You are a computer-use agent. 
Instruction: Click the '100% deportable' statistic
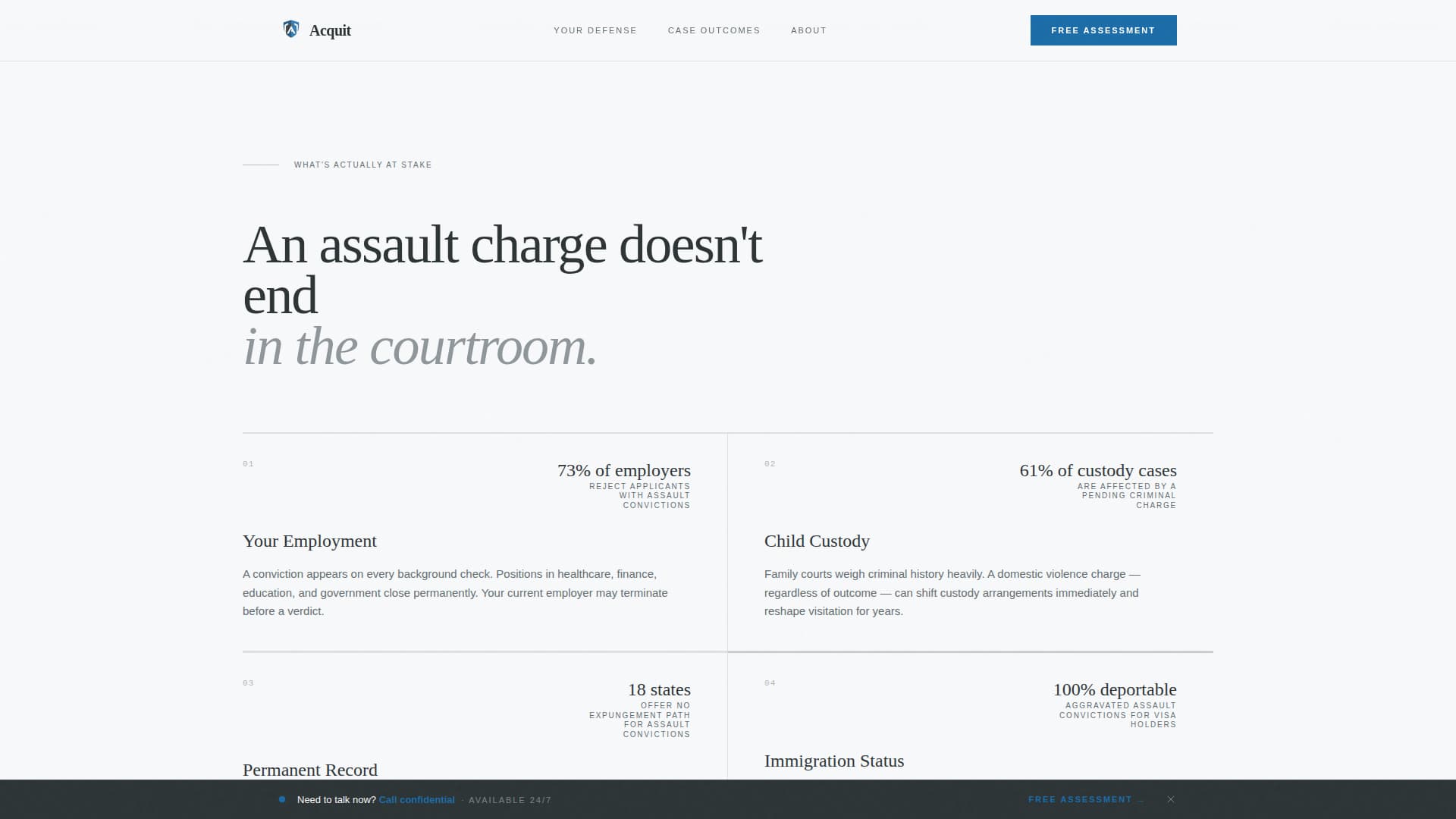point(1114,690)
